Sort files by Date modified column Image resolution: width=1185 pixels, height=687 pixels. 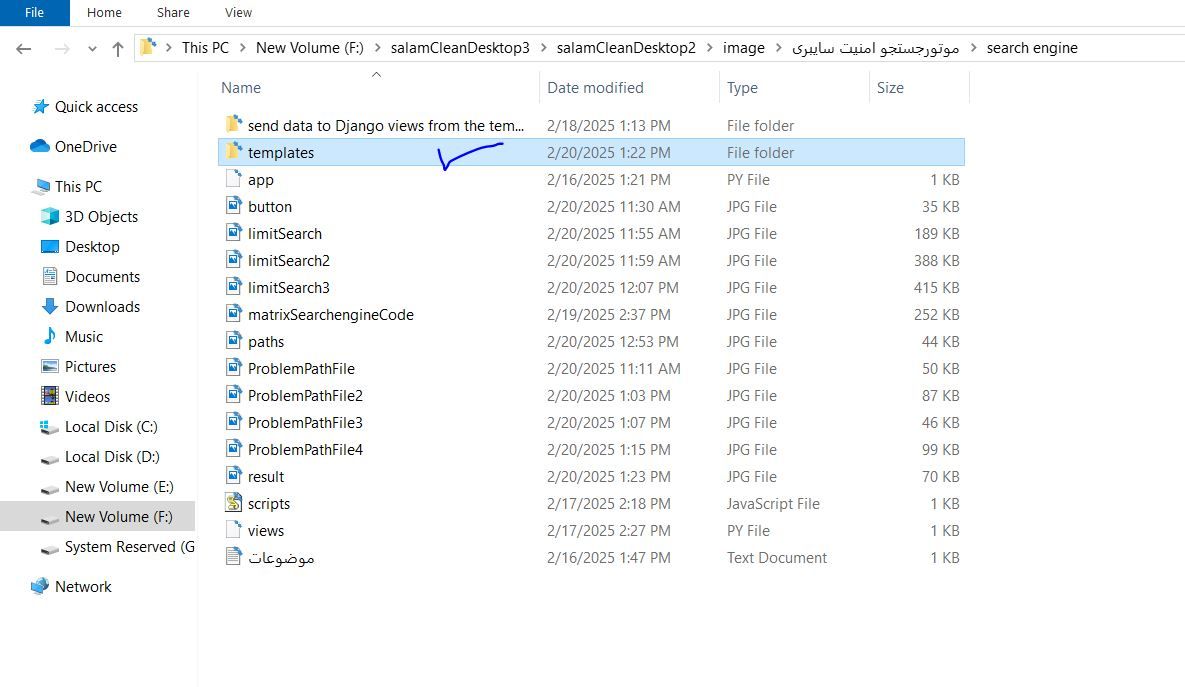[595, 88]
